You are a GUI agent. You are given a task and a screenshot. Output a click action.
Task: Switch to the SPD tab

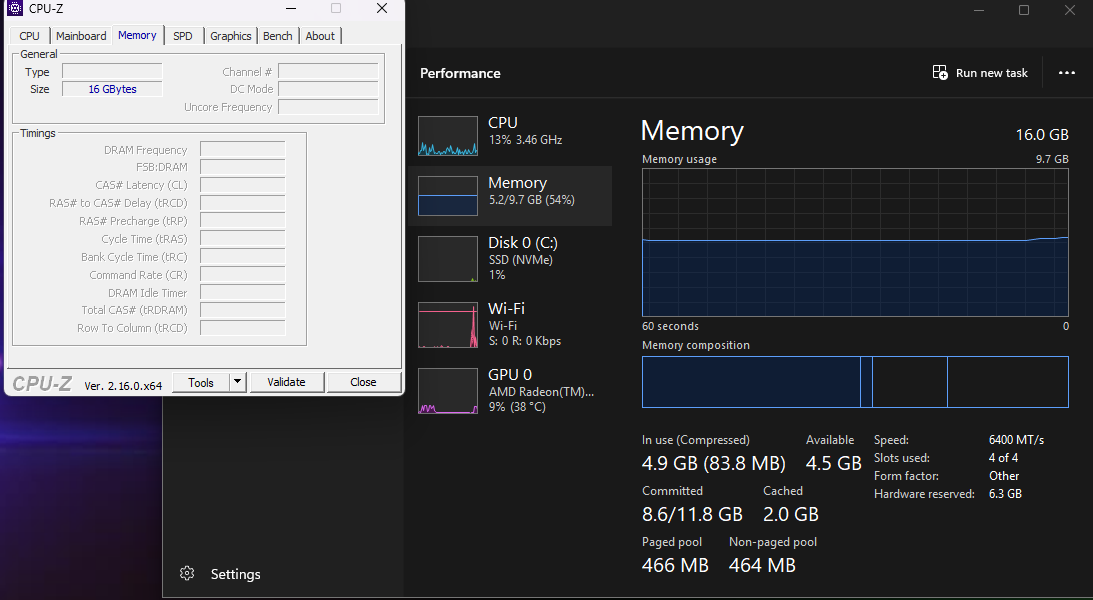pyautogui.click(x=183, y=36)
